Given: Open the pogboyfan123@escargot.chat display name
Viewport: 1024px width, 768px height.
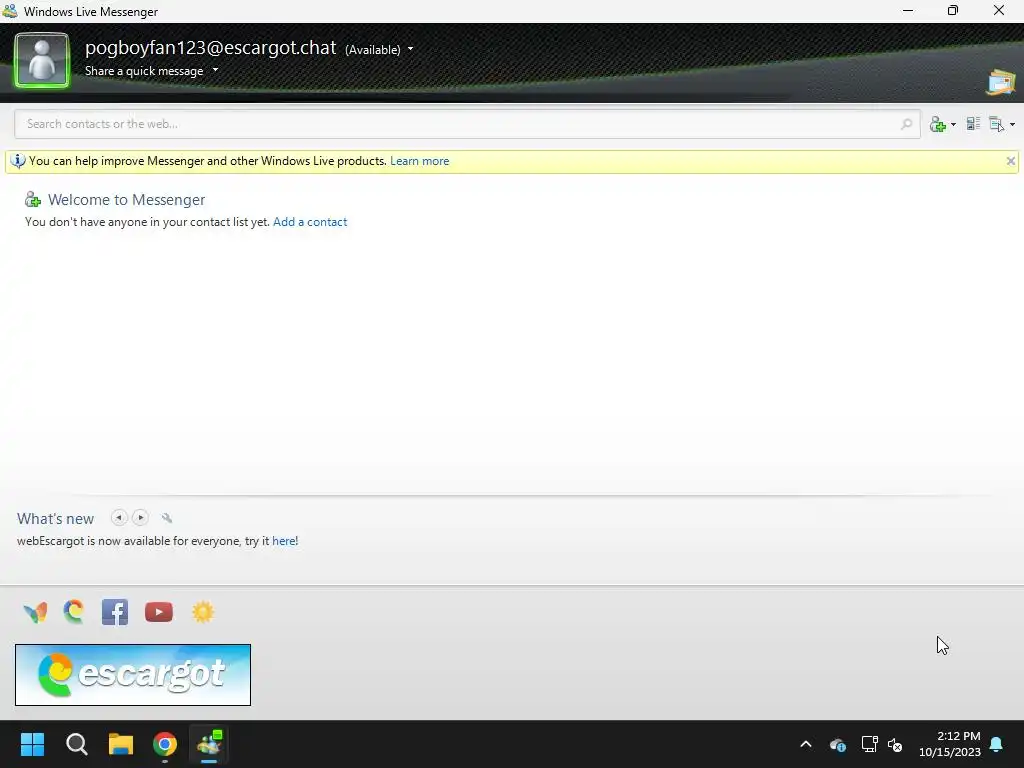Looking at the screenshot, I should pos(210,48).
